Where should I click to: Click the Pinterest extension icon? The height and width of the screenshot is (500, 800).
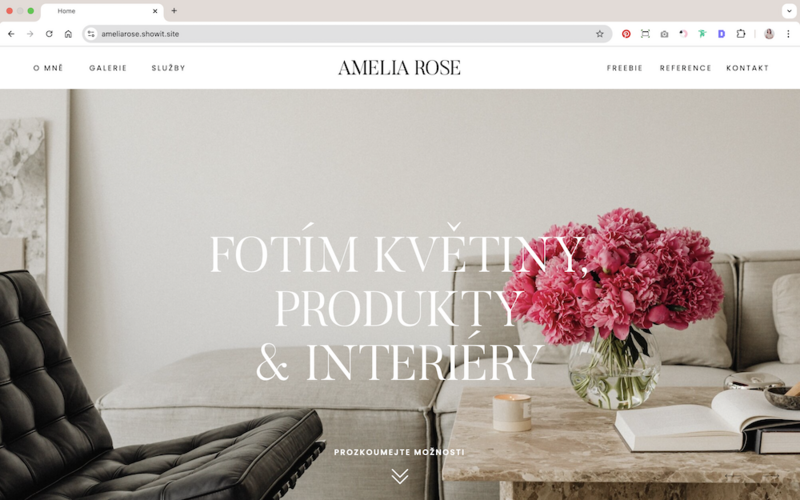click(x=626, y=34)
